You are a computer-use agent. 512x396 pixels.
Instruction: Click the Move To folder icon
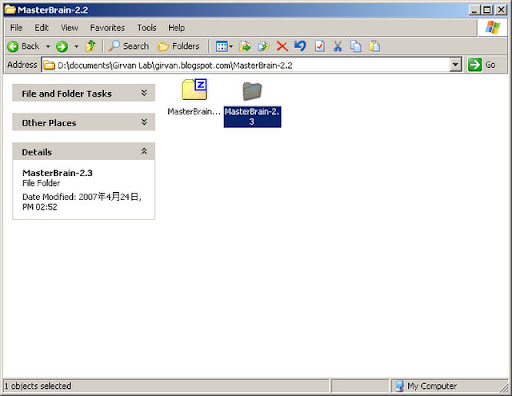pyautogui.click(x=245, y=46)
